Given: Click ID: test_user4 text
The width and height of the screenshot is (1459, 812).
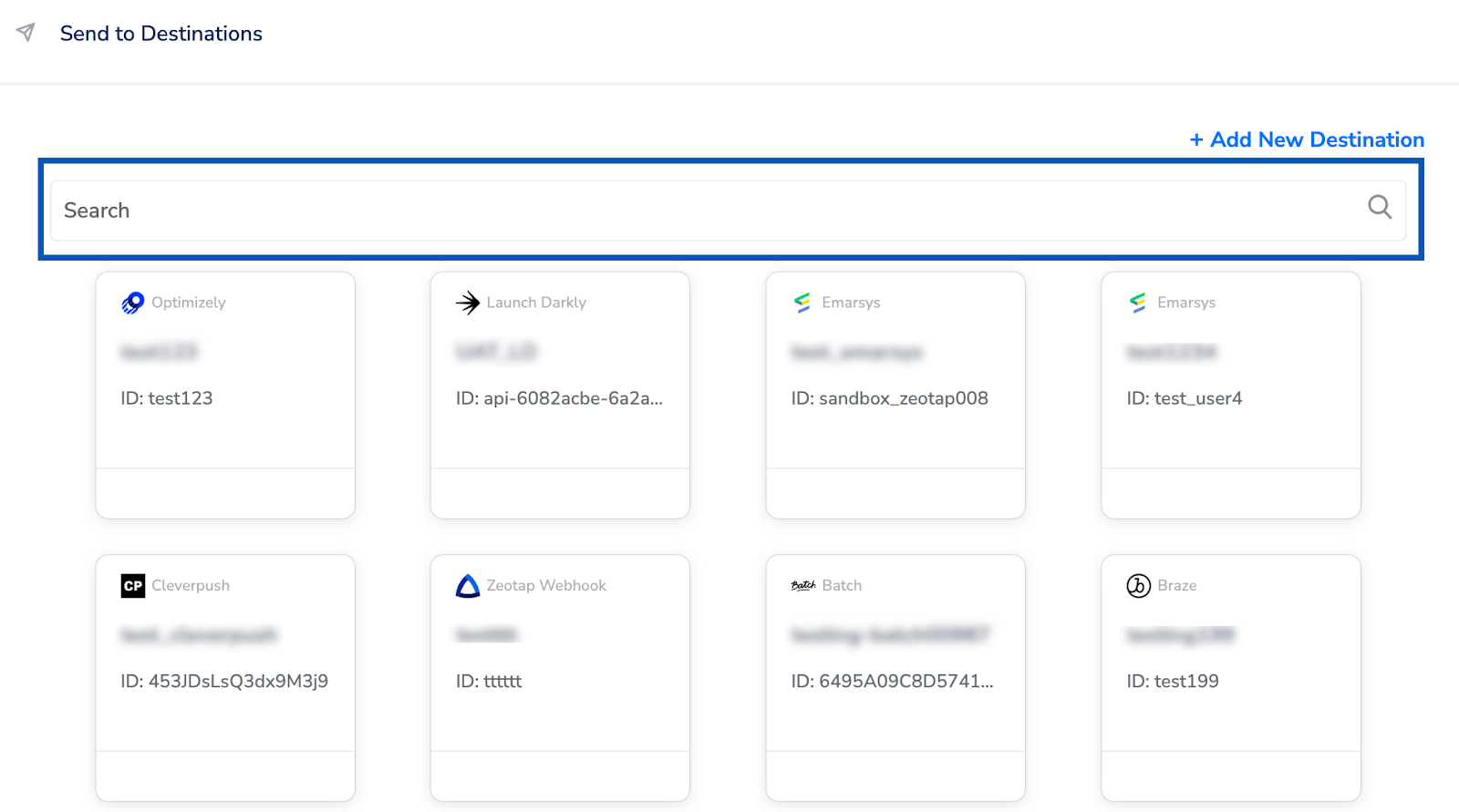Looking at the screenshot, I should [x=1185, y=398].
